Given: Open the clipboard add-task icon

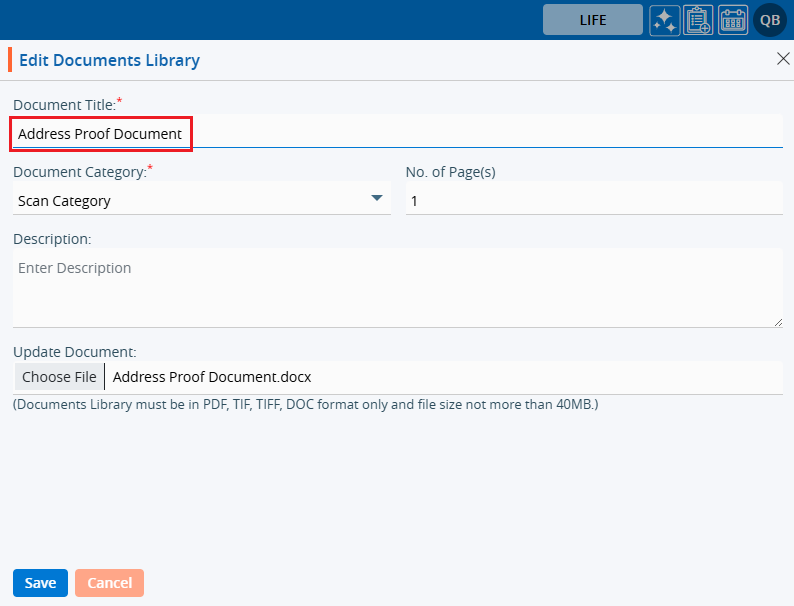Looking at the screenshot, I should [x=698, y=20].
